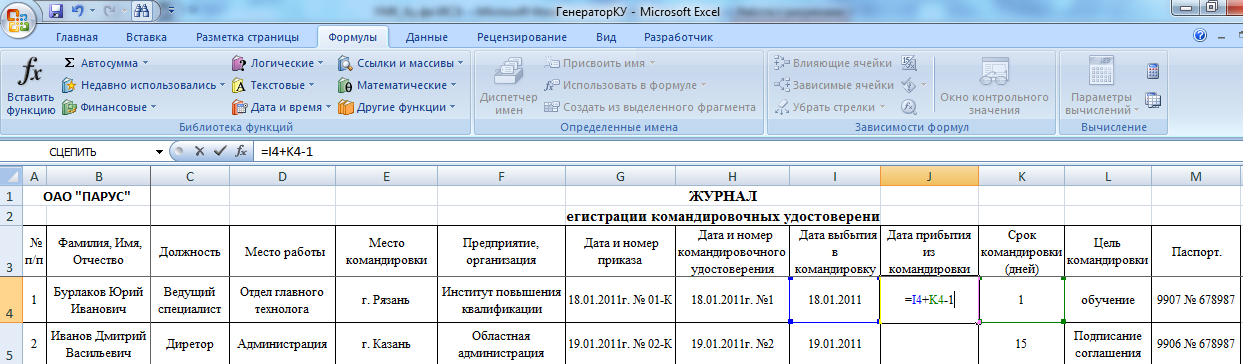Open Другие функции dropdown
Viewport: 1243px width, 364px height.
pos(397,107)
